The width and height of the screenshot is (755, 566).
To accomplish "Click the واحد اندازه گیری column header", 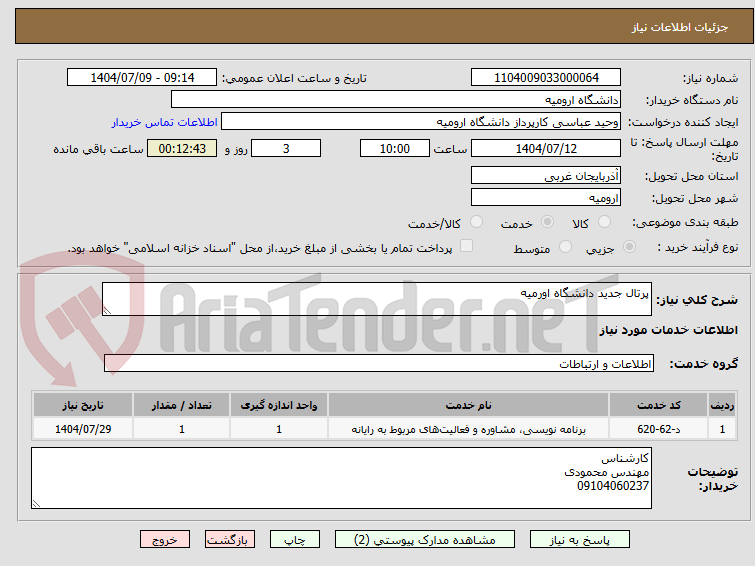I will (x=279, y=405).
